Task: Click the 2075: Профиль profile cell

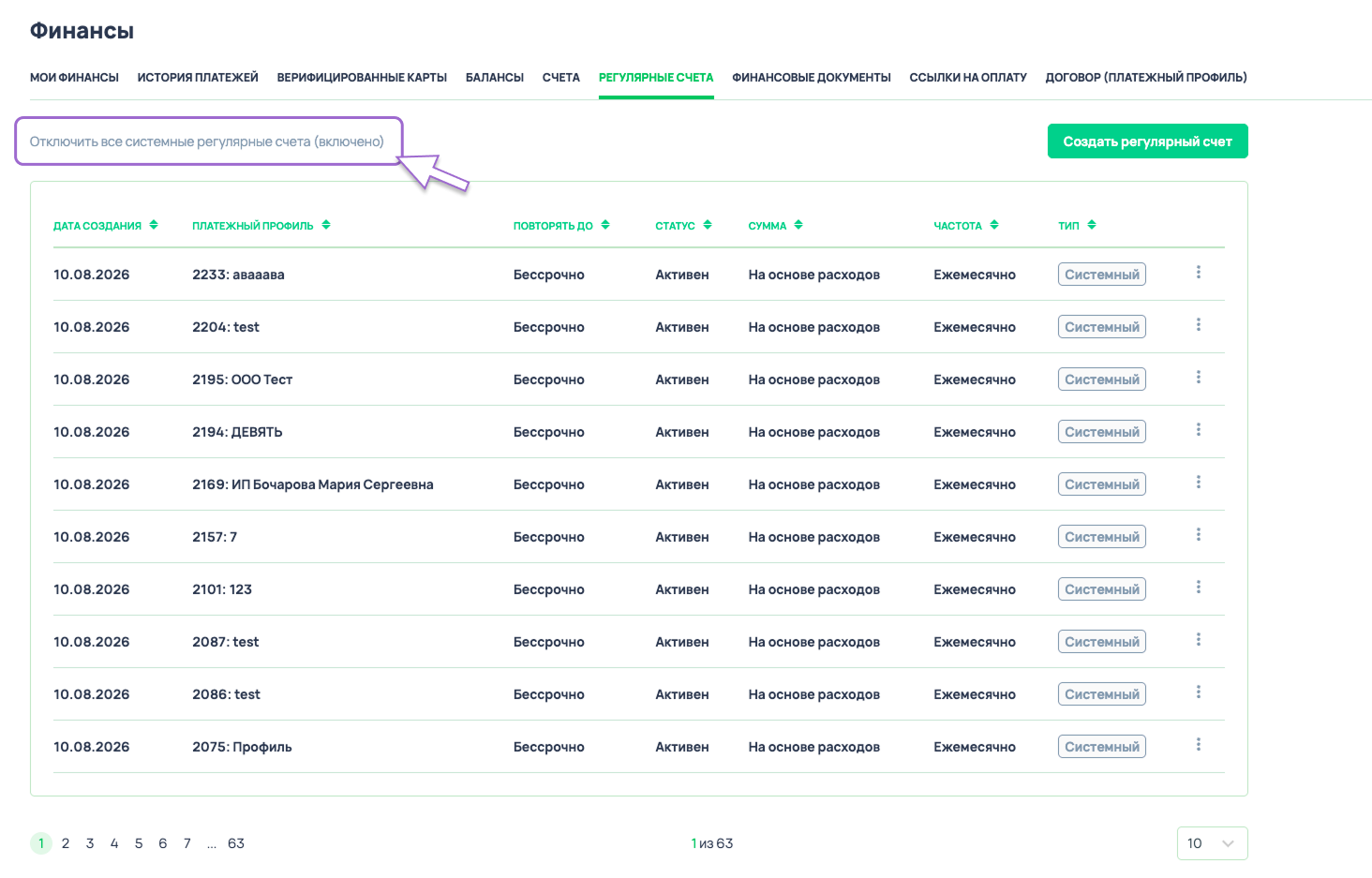Action: 242,747
